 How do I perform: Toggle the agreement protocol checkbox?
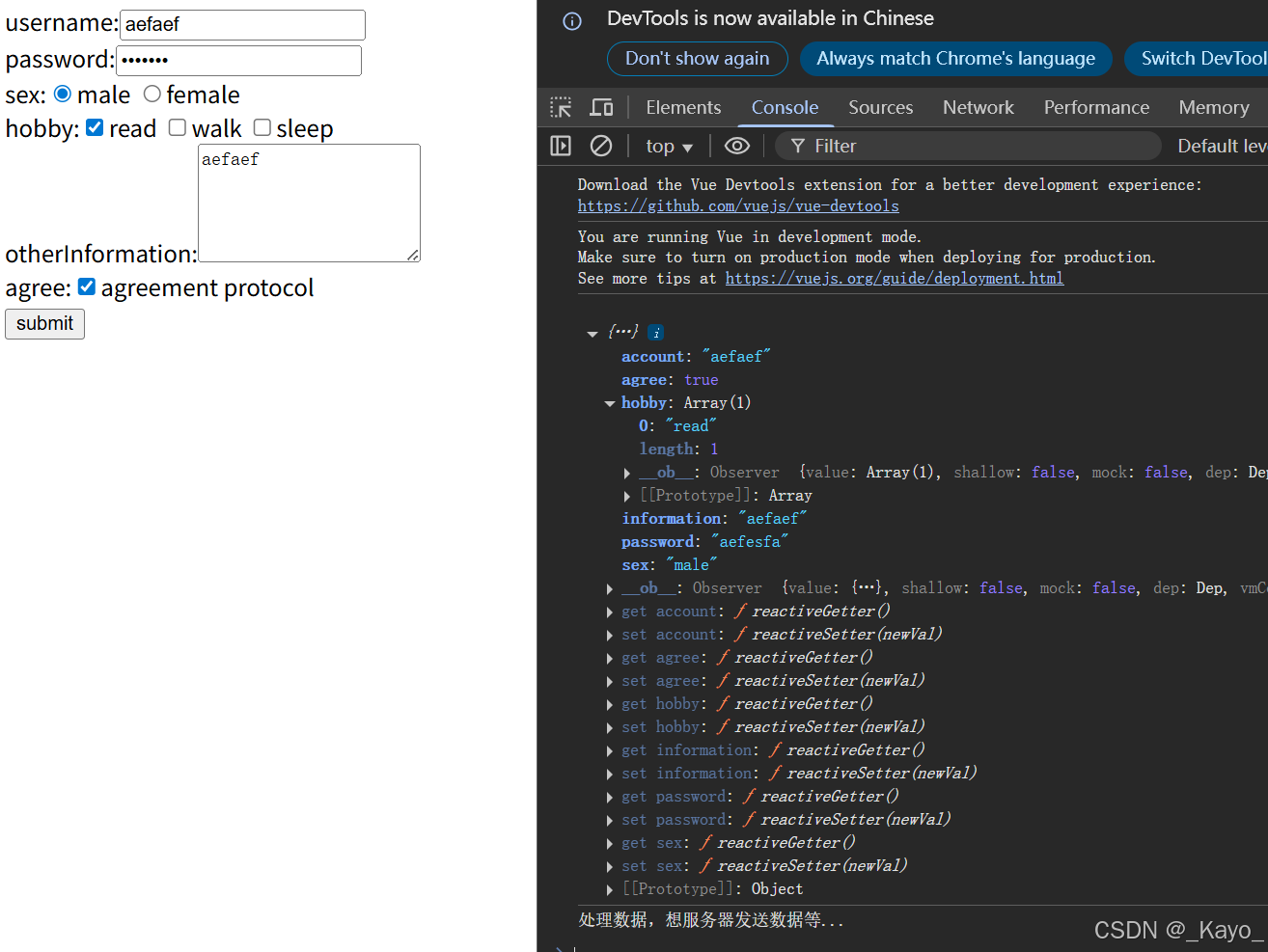87,286
